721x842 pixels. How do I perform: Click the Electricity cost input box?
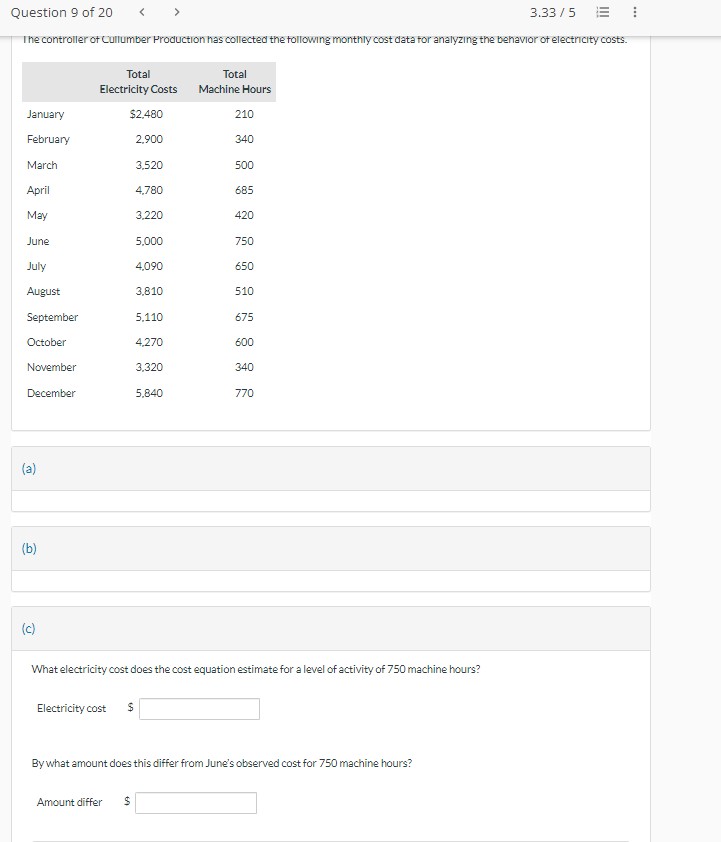199,708
